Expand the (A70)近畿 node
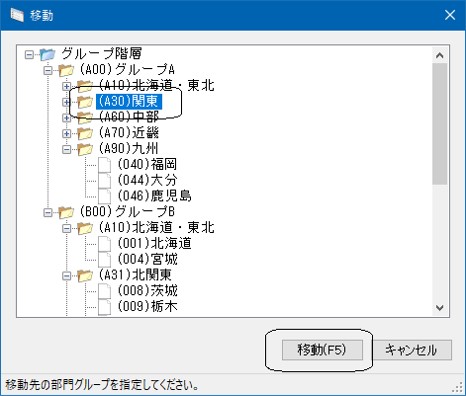The width and height of the screenshot is (466, 396). click(x=67, y=134)
